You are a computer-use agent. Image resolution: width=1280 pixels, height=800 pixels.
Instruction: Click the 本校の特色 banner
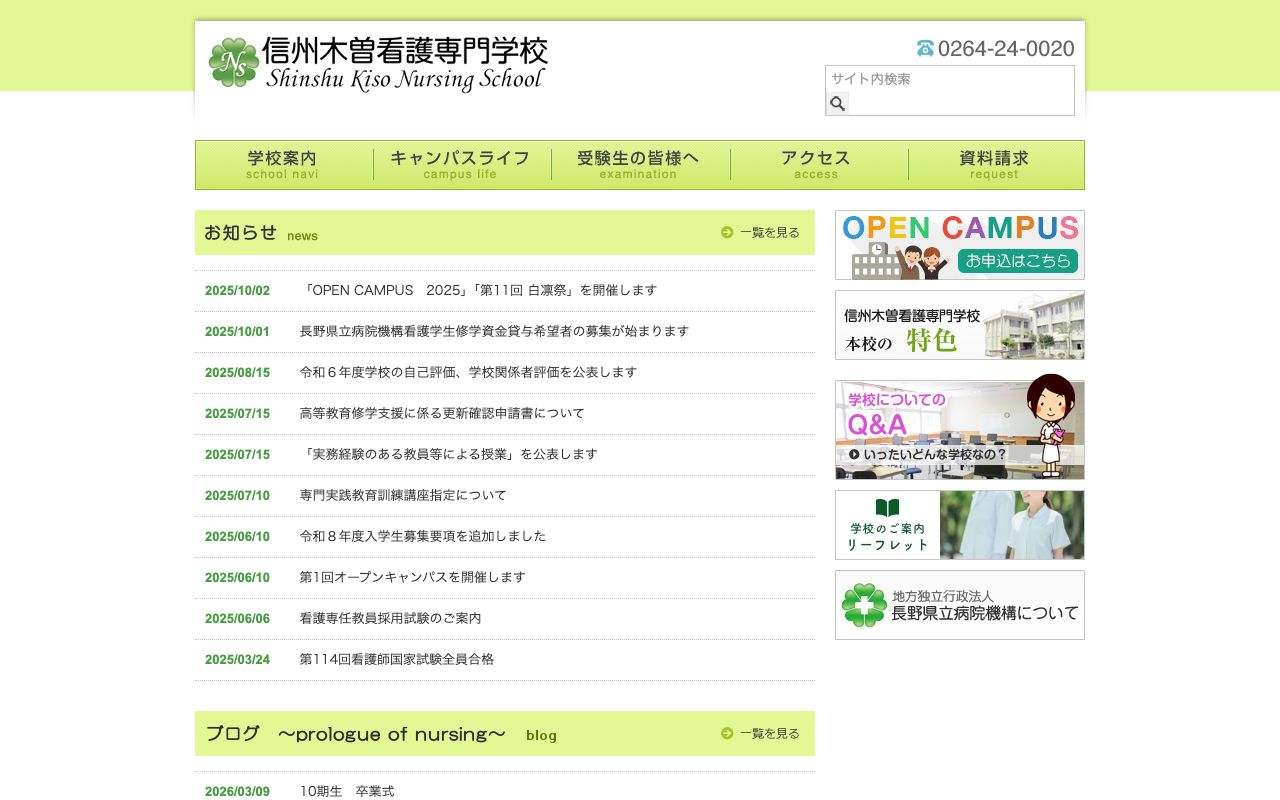pyautogui.click(x=958, y=325)
